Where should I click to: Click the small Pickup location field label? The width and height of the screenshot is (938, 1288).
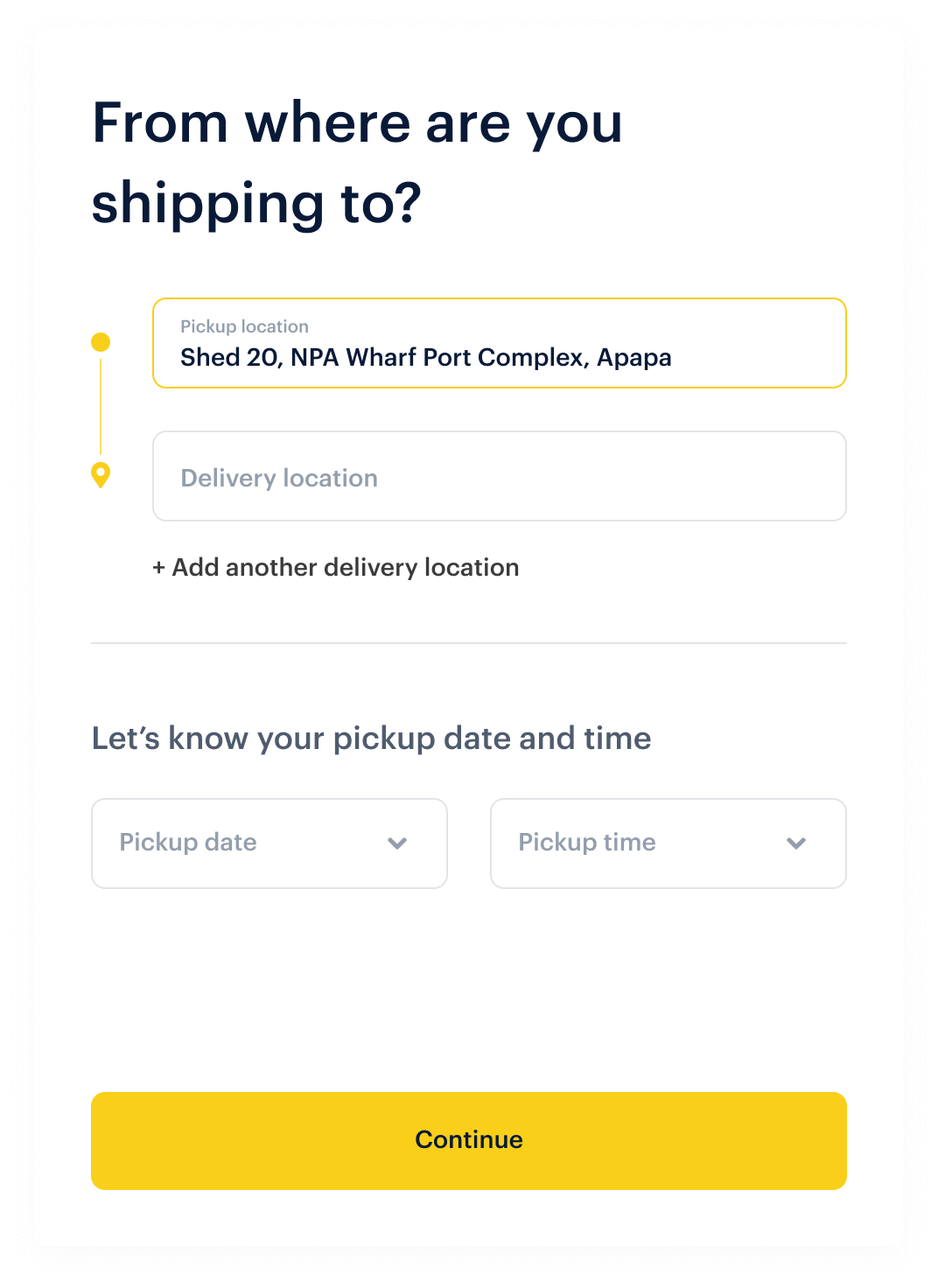(x=244, y=326)
